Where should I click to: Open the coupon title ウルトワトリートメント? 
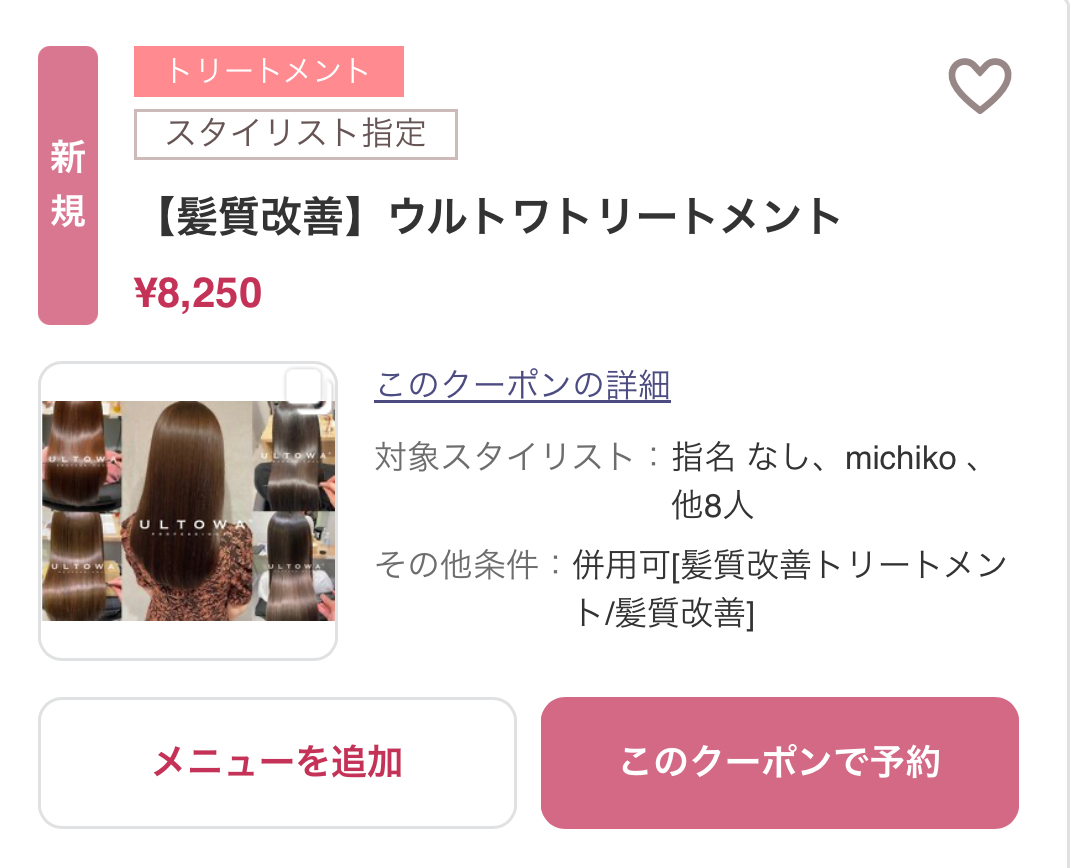click(495, 216)
